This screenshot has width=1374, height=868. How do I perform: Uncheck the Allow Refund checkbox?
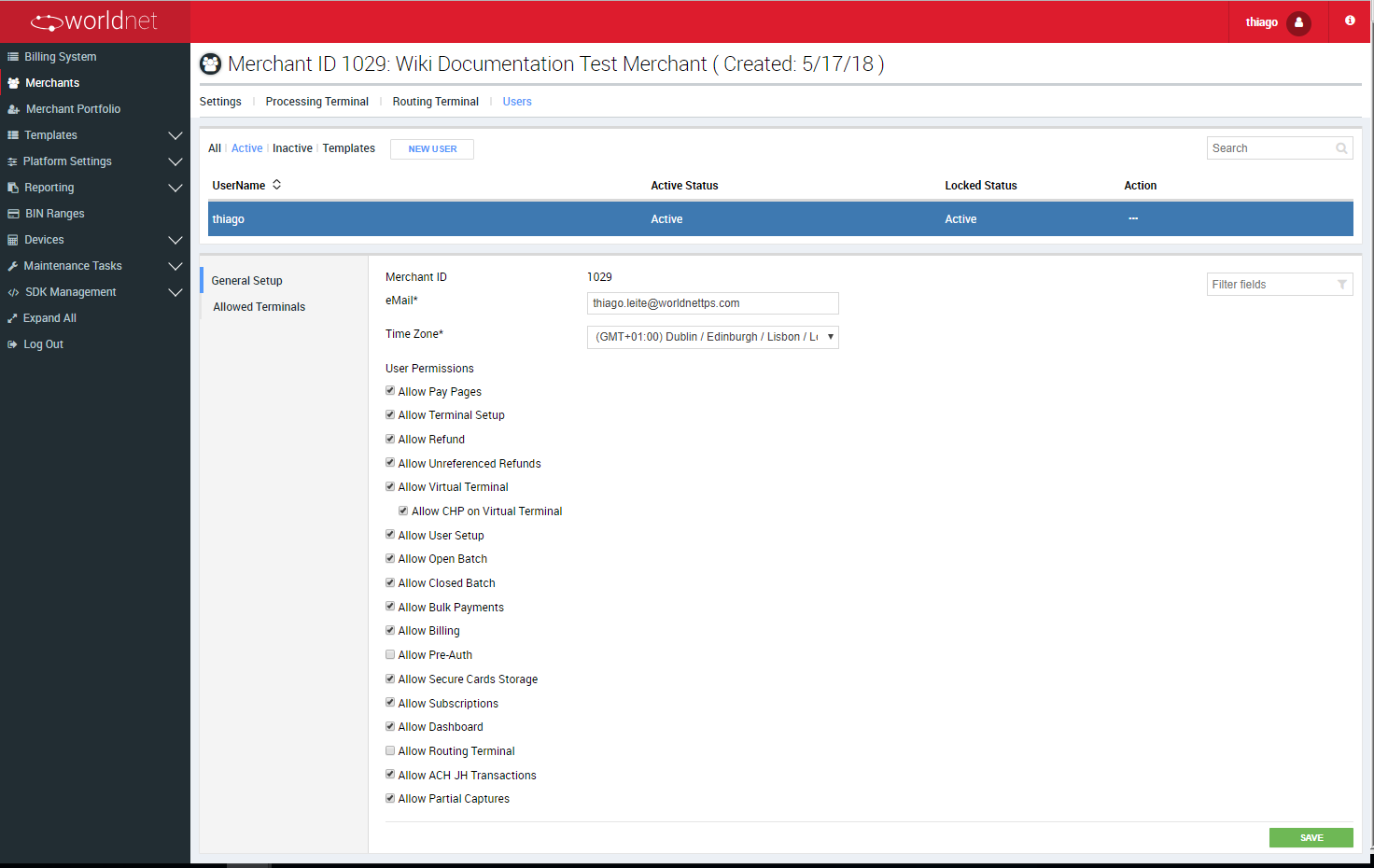(390, 439)
